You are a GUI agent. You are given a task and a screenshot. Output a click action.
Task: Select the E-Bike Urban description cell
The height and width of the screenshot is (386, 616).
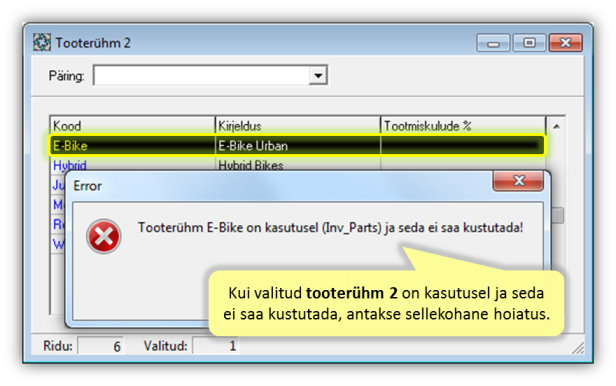click(x=298, y=146)
